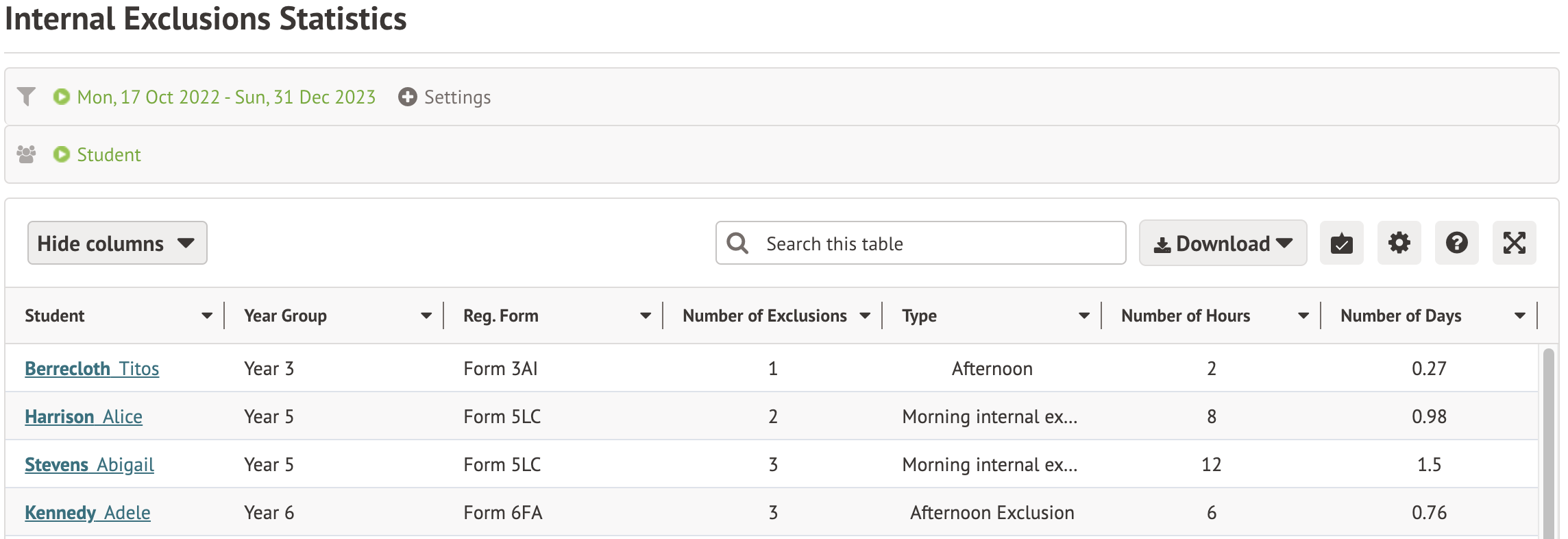Open the Hide columns dropdown
Viewport: 1568px width, 539px height.
pyautogui.click(x=117, y=243)
